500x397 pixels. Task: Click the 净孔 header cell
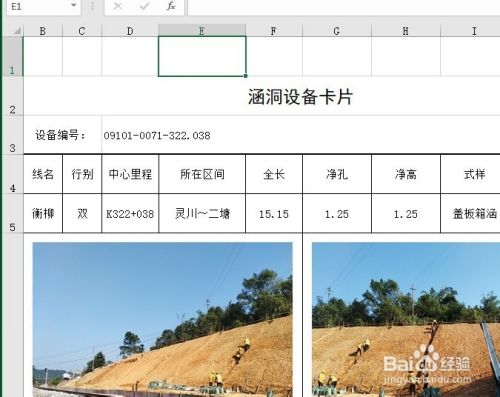pos(337,174)
